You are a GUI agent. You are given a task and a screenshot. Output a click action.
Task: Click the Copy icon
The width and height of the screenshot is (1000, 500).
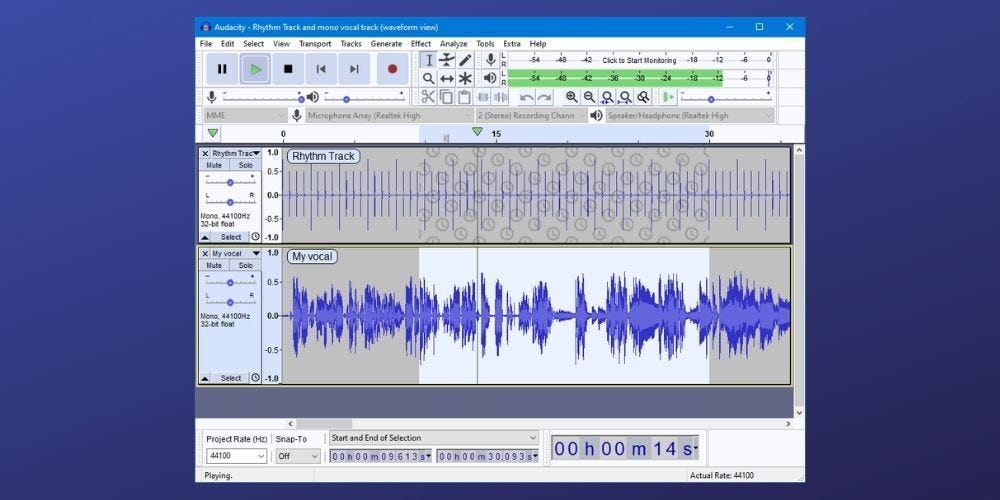coord(446,97)
